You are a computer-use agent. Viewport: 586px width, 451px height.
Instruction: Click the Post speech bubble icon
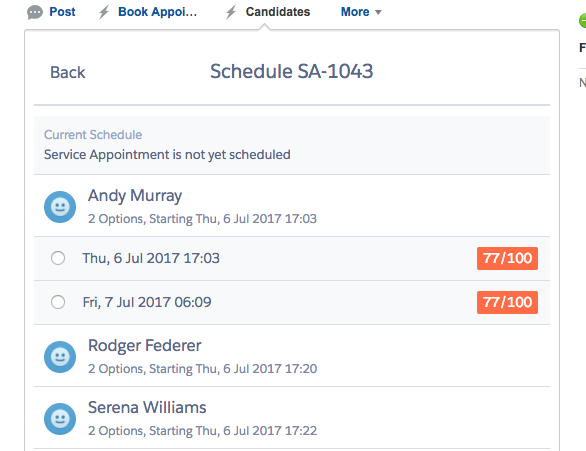tap(35, 13)
